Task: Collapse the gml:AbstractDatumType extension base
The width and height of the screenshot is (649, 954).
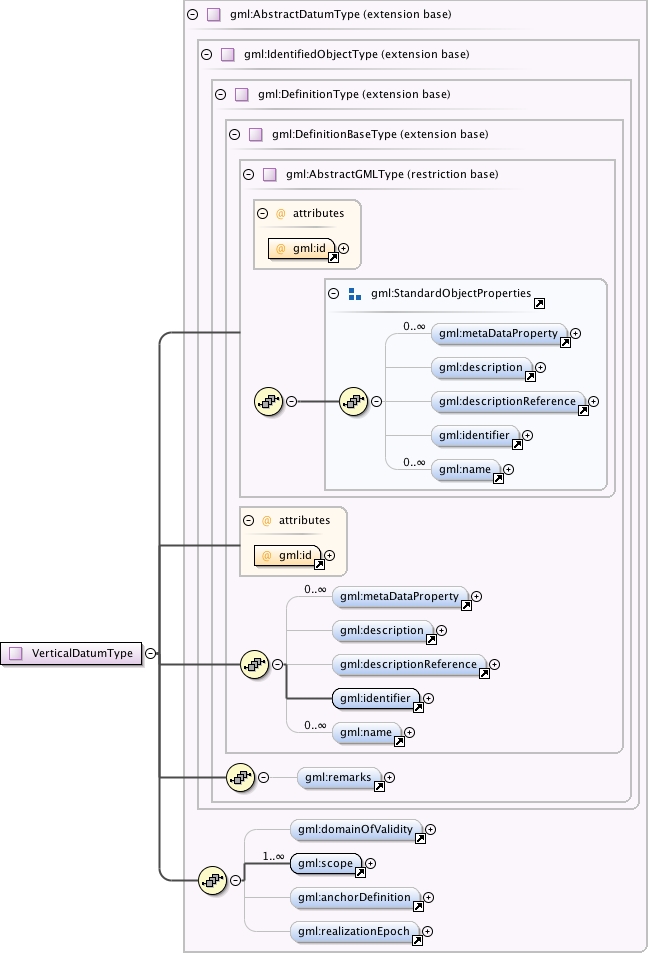Action: [193, 15]
